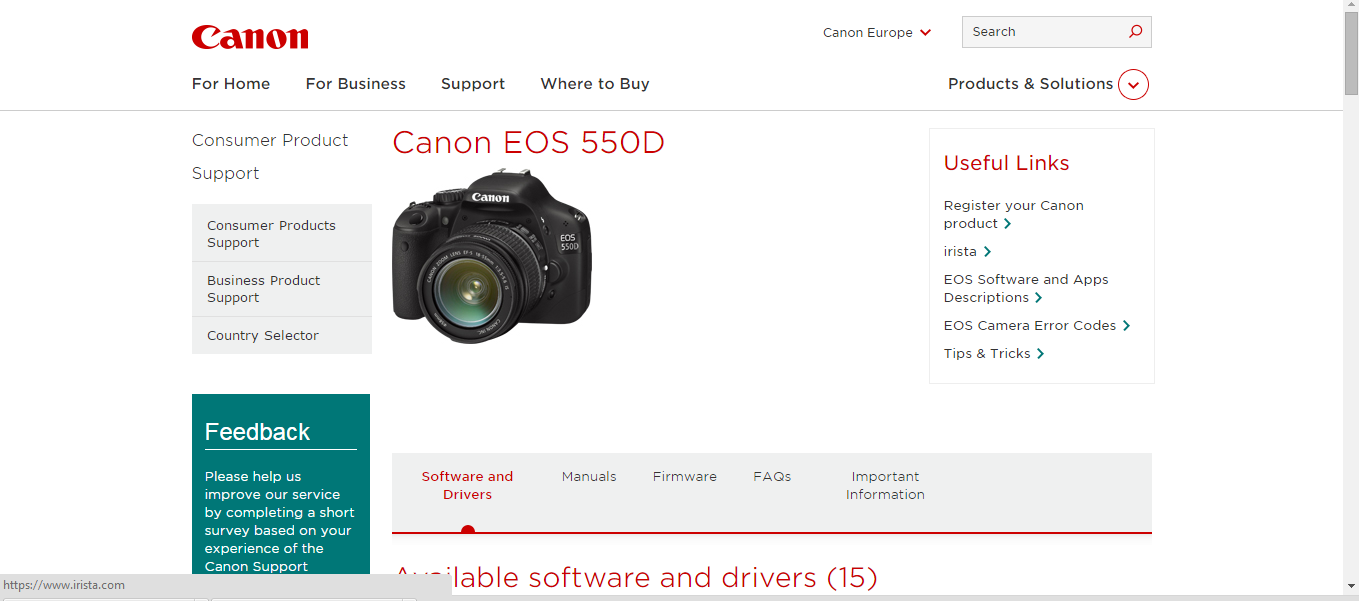Click the Canon EOS 550D page title
Image resolution: width=1359 pixels, height=601 pixels.
pyautogui.click(x=528, y=143)
